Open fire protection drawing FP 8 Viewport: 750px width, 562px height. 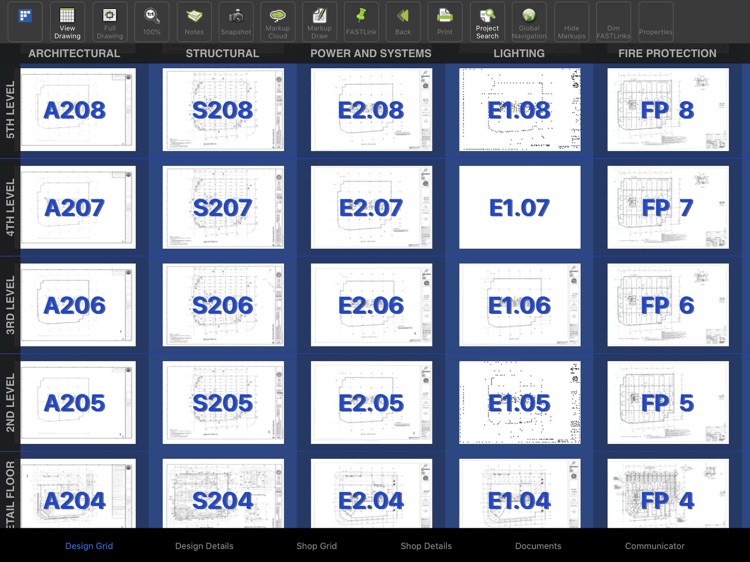(668, 110)
